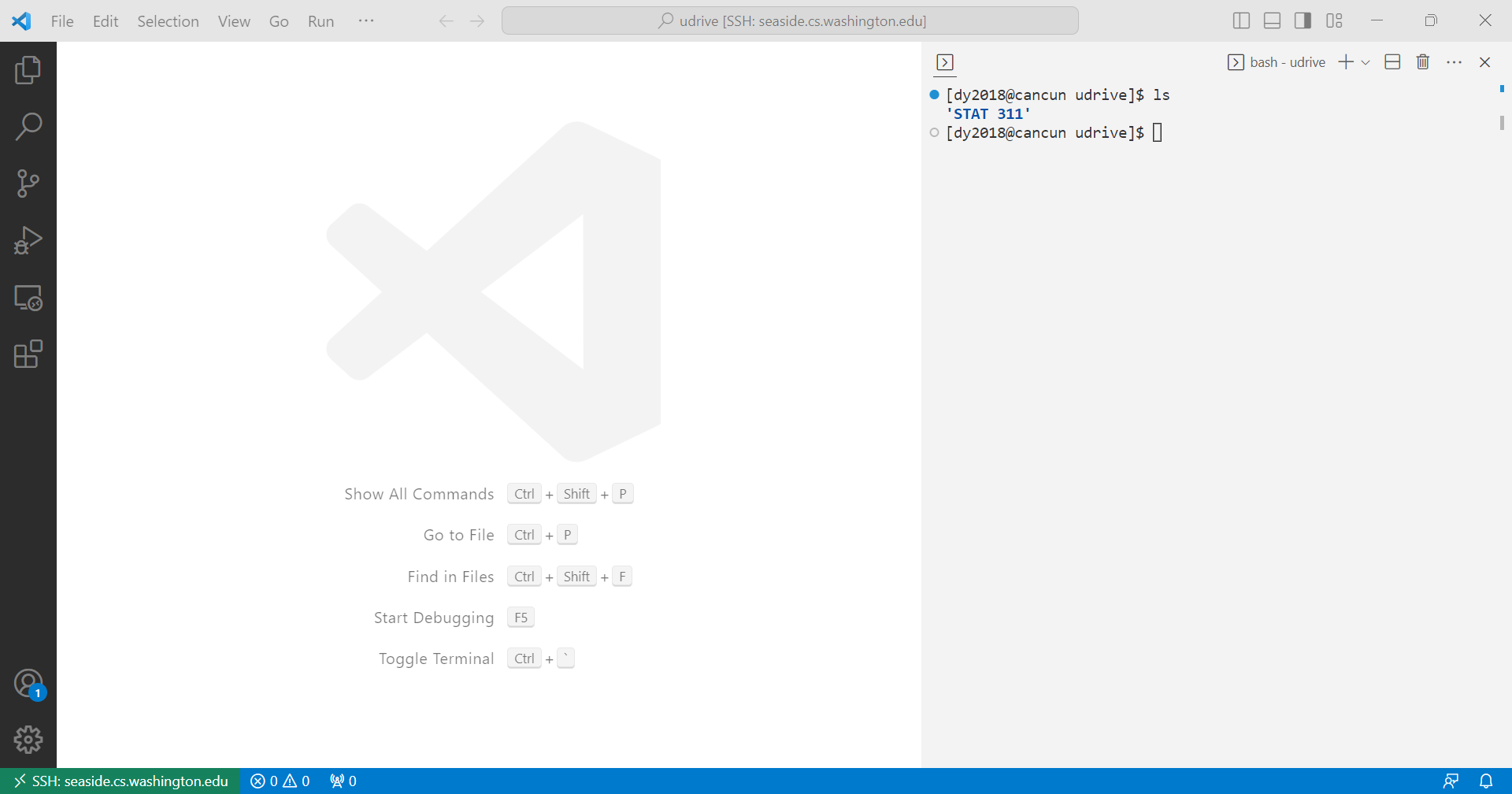Click the F5 keybinding hint
This screenshot has width=1512, height=794.
point(521,618)
